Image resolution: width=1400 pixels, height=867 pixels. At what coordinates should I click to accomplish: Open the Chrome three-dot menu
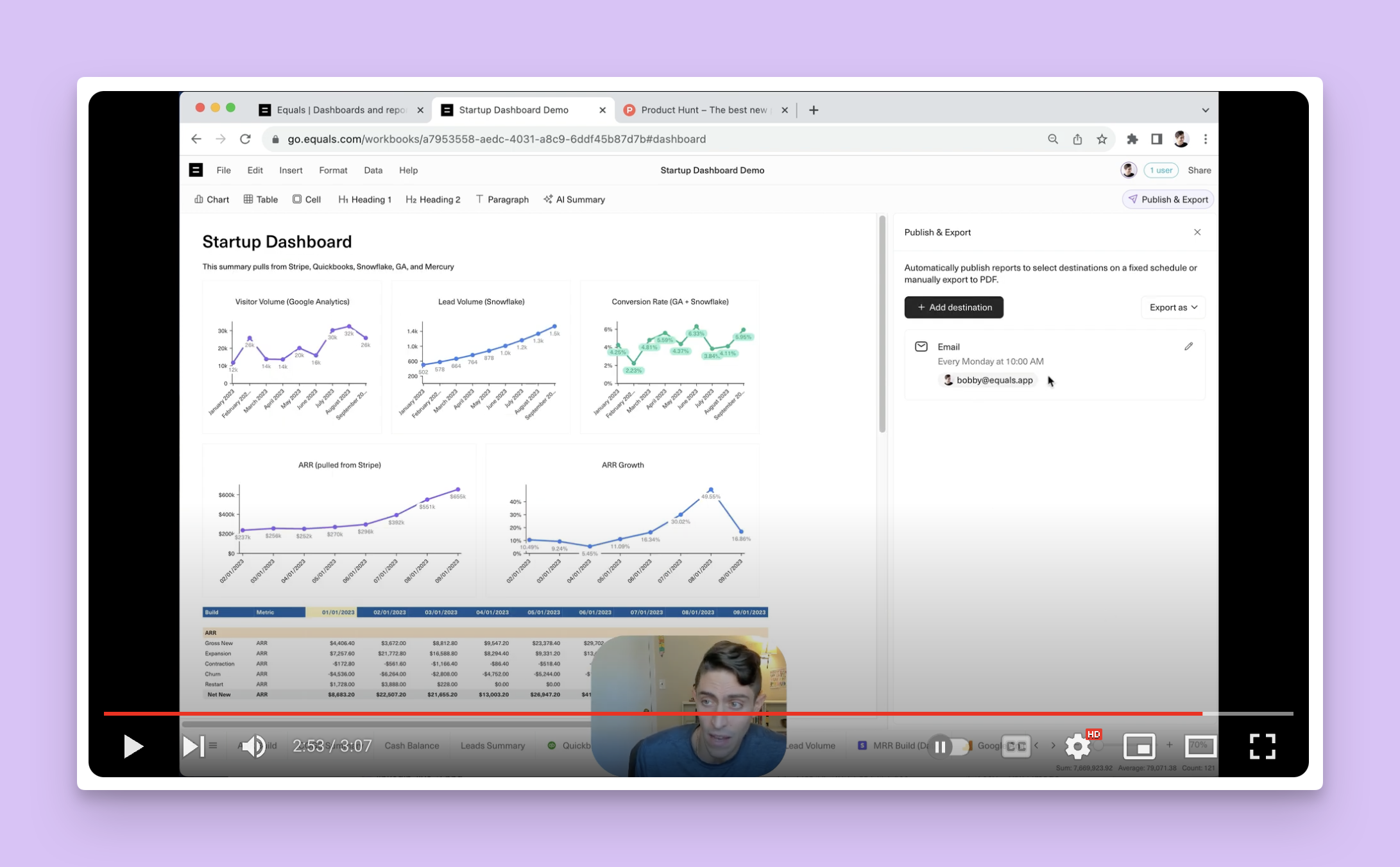click(x=1205, y=139)
